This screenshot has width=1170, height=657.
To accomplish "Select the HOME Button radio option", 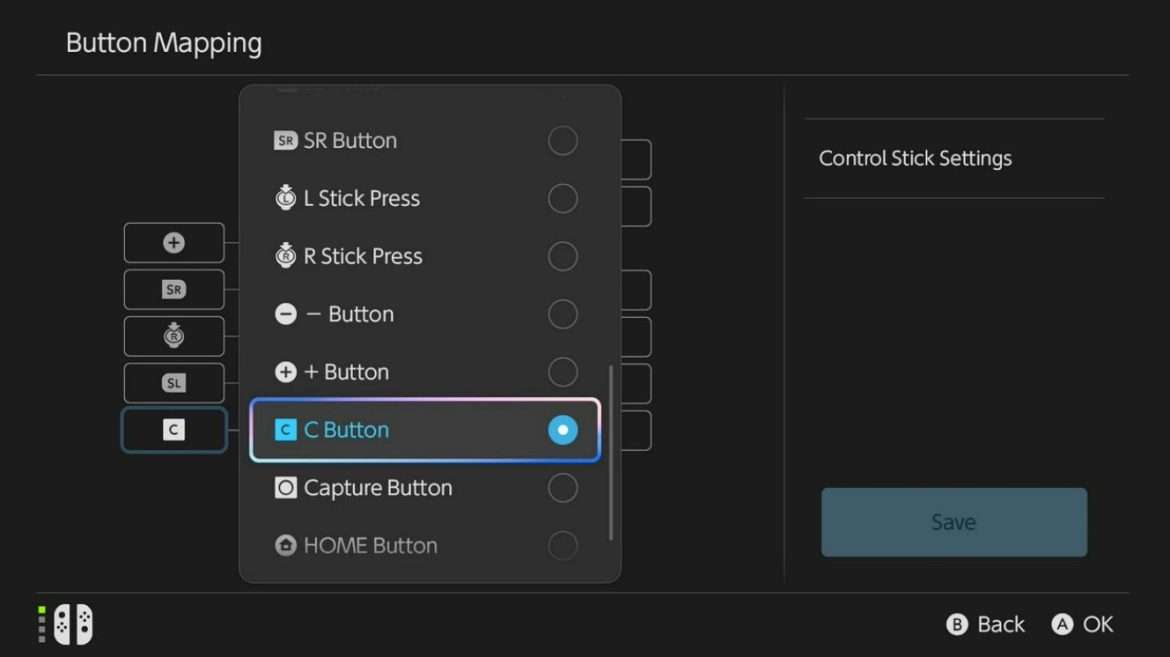I will 562,546.
